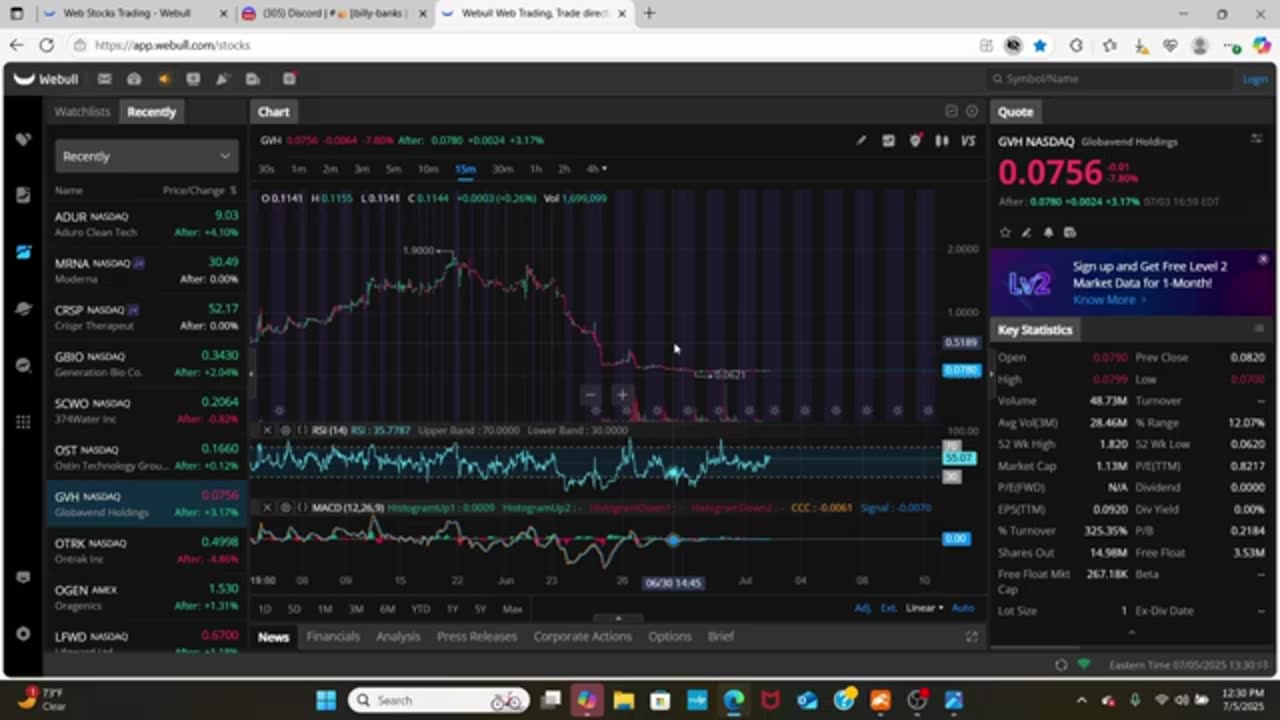The image size is (1280, 720).
Task: Open the Linear scale dropdown
Action: 925,608
